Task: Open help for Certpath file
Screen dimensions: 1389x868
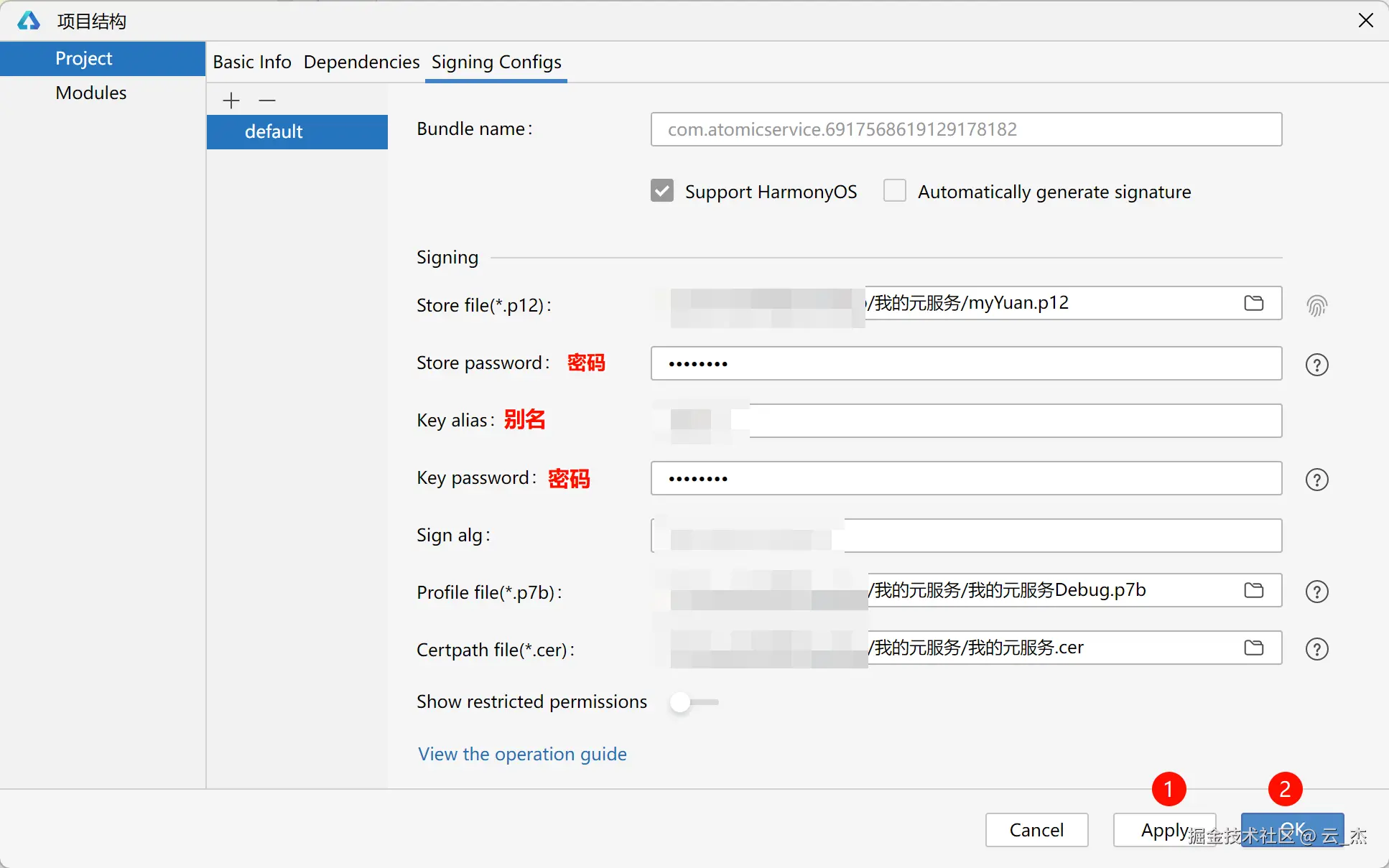Action: pyautogui.click(x=1316, y=649)
